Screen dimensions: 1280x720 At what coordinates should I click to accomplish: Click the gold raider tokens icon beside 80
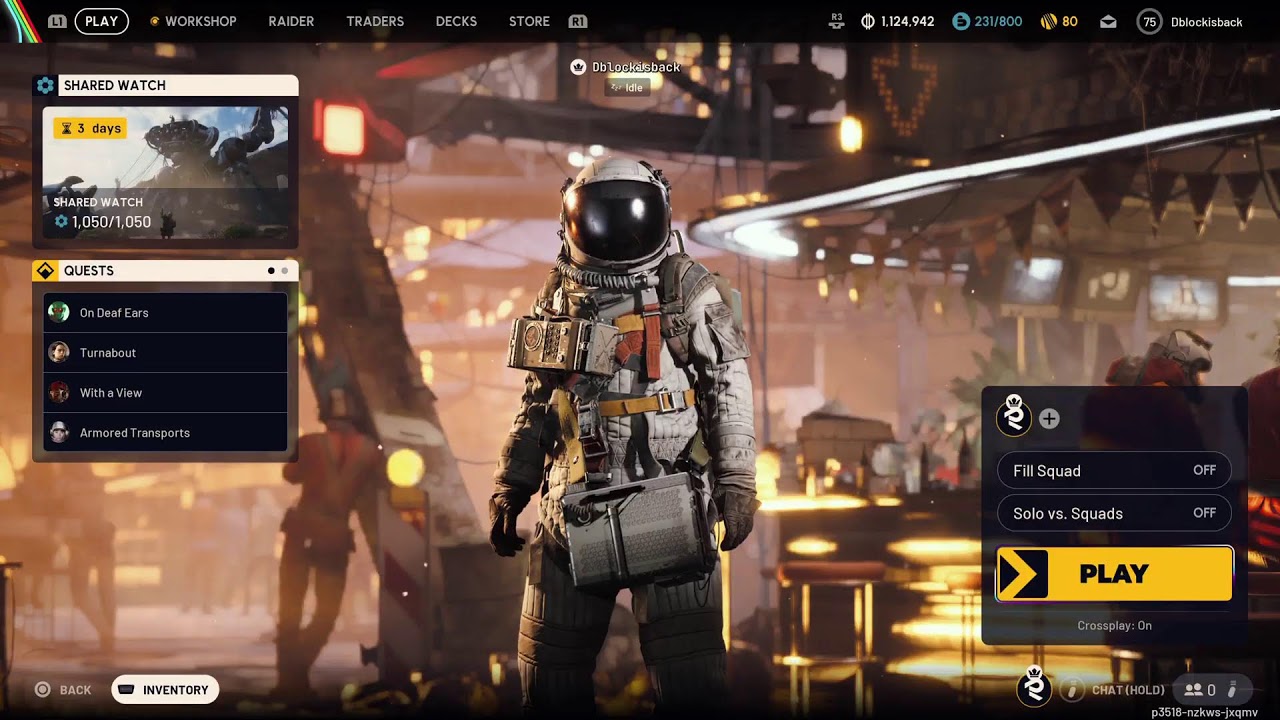click(1049, 21)
